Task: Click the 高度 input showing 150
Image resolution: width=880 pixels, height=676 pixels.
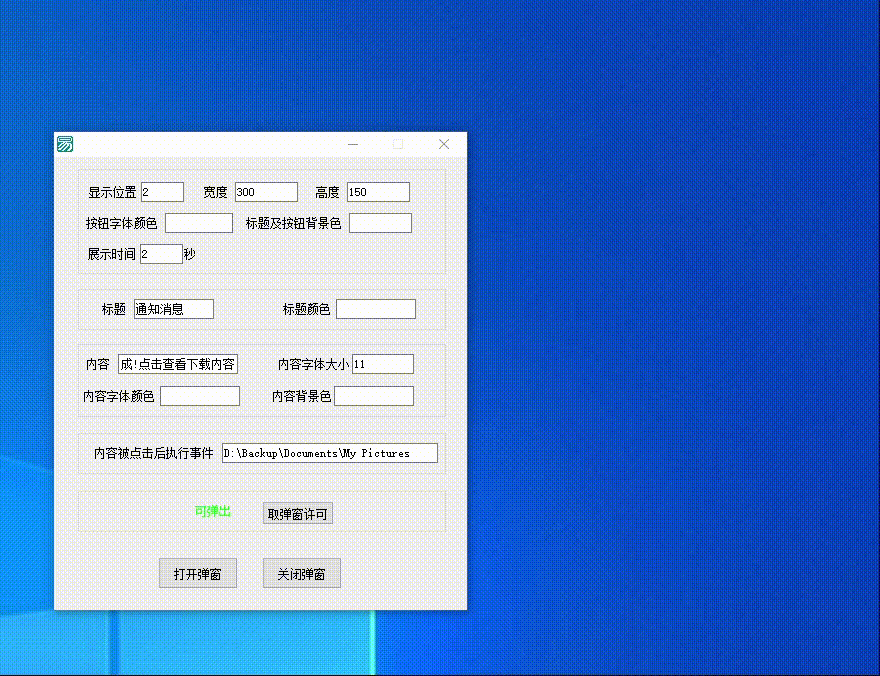Action: pyautogui.click(x=378, y=192)
